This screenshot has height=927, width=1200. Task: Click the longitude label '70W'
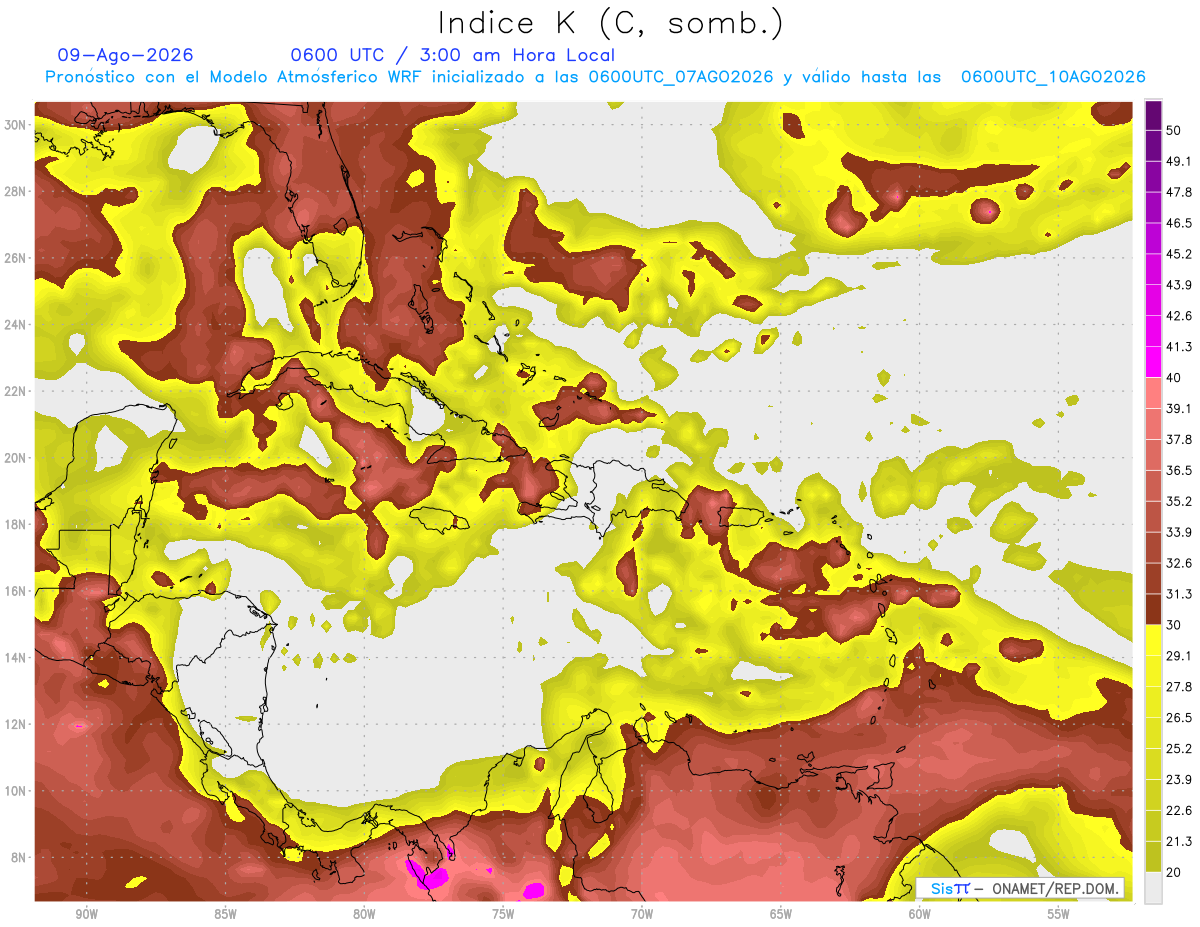642,914
